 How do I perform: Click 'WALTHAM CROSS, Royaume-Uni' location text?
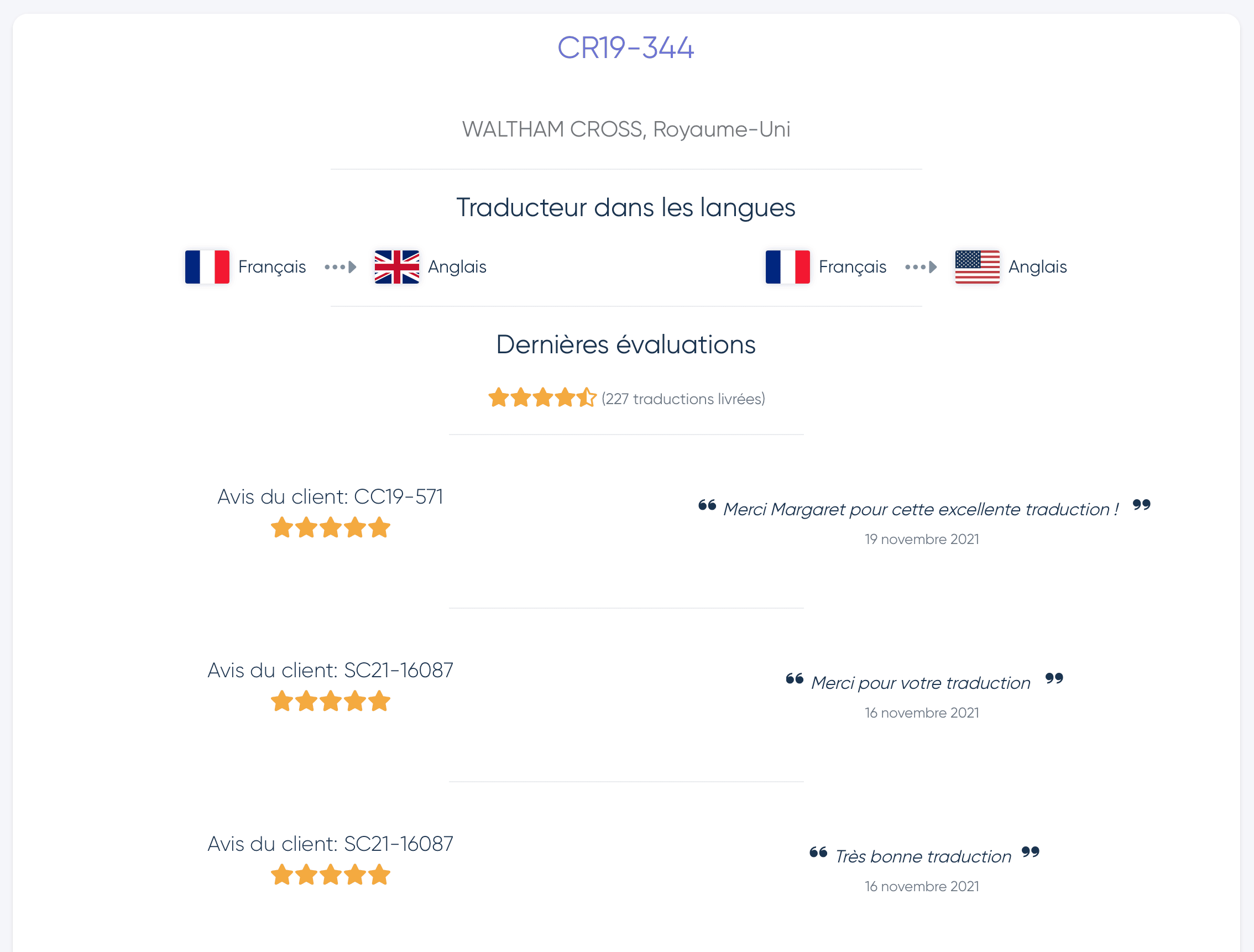point(626,130)
